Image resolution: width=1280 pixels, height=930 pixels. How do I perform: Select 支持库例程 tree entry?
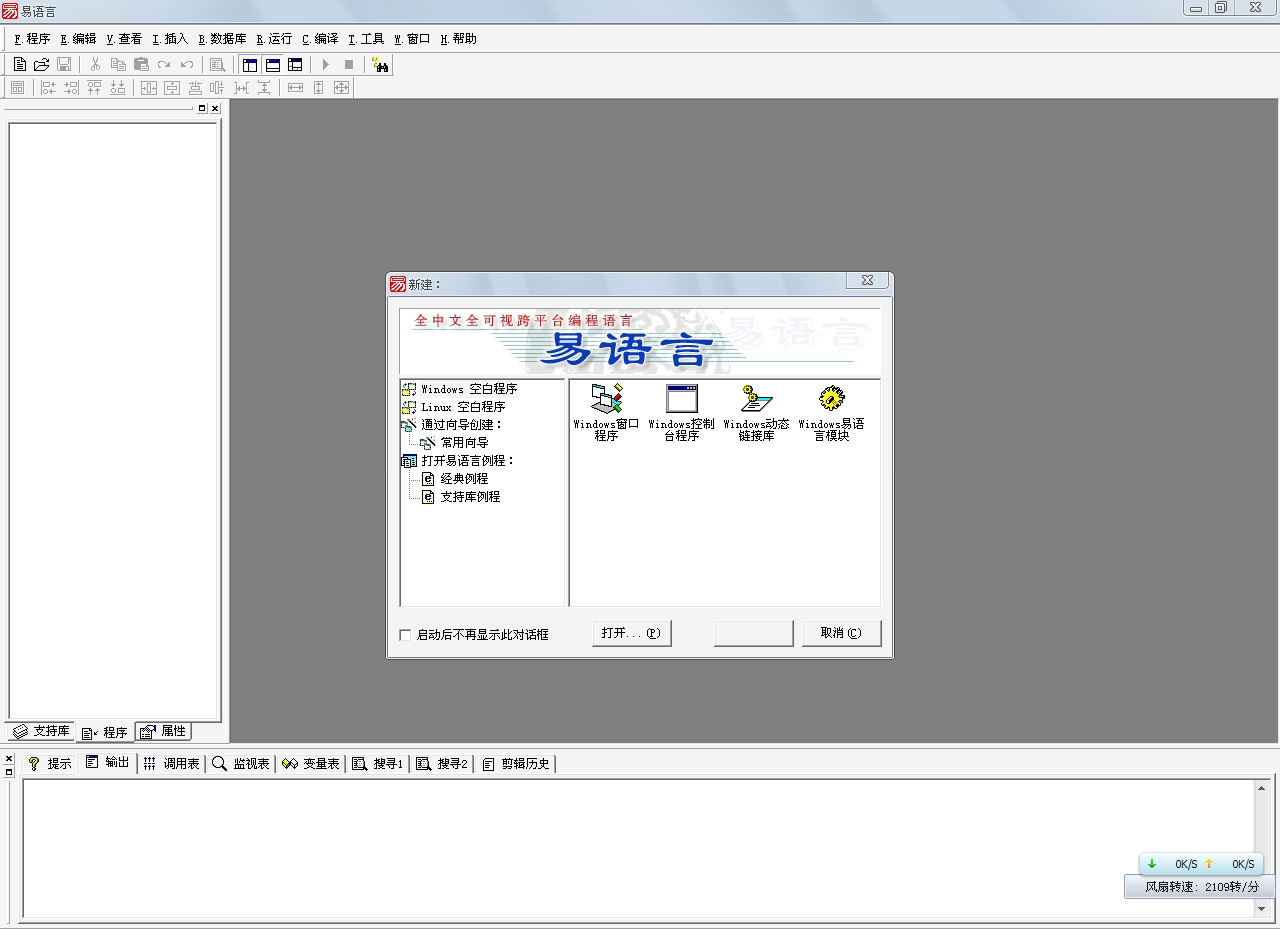click(x=470, y=497)
